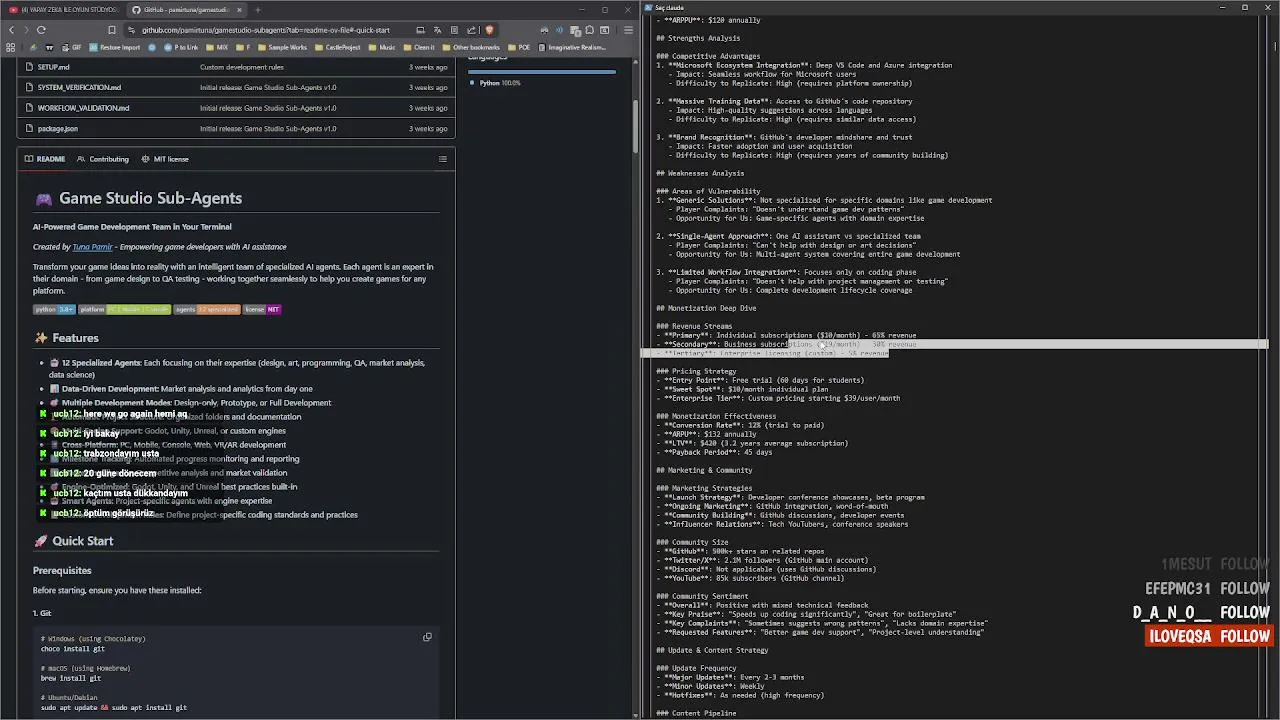Open new browser tab plus button

pyautogui.click(x=258, y=10)
